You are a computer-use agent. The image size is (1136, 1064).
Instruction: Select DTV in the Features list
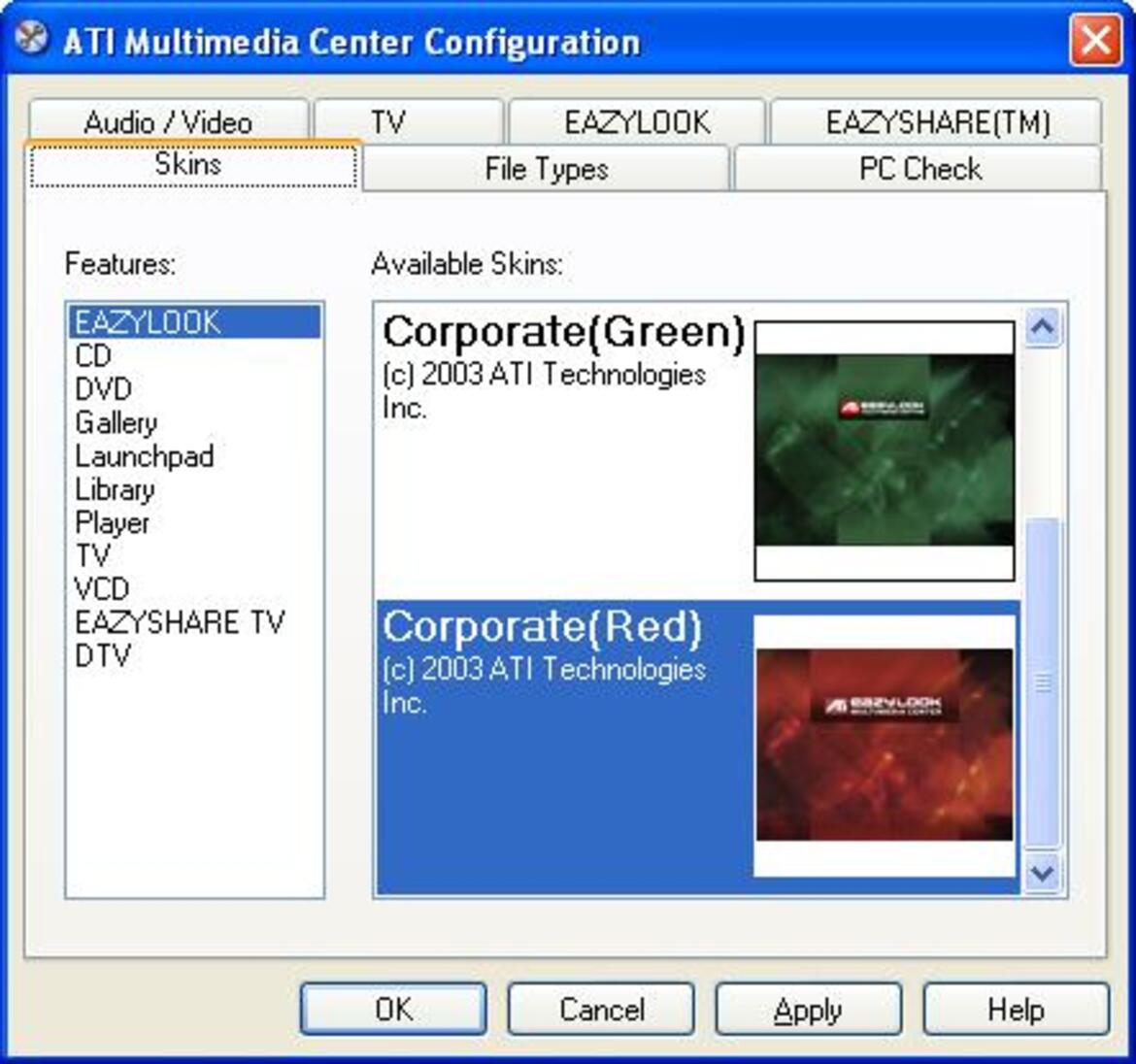click(x=194, y=655)
